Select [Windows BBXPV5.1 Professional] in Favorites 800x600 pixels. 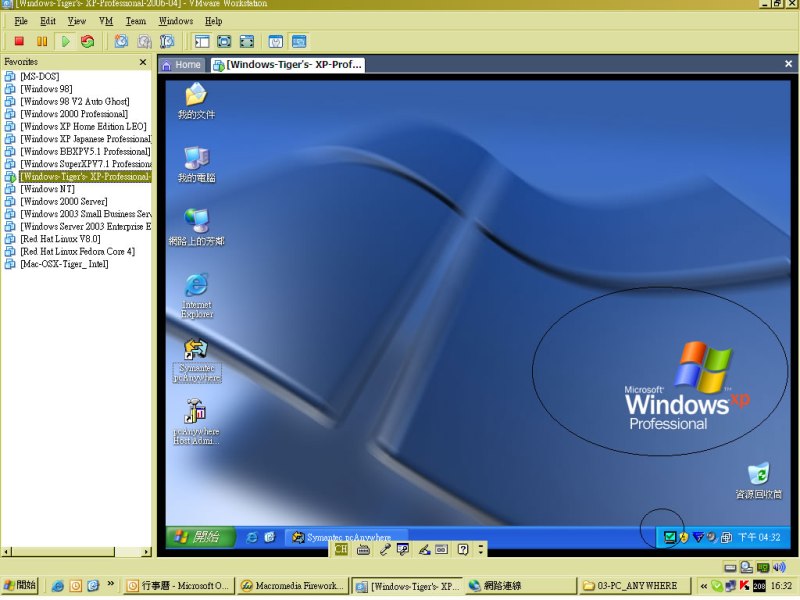click(85, 152)
